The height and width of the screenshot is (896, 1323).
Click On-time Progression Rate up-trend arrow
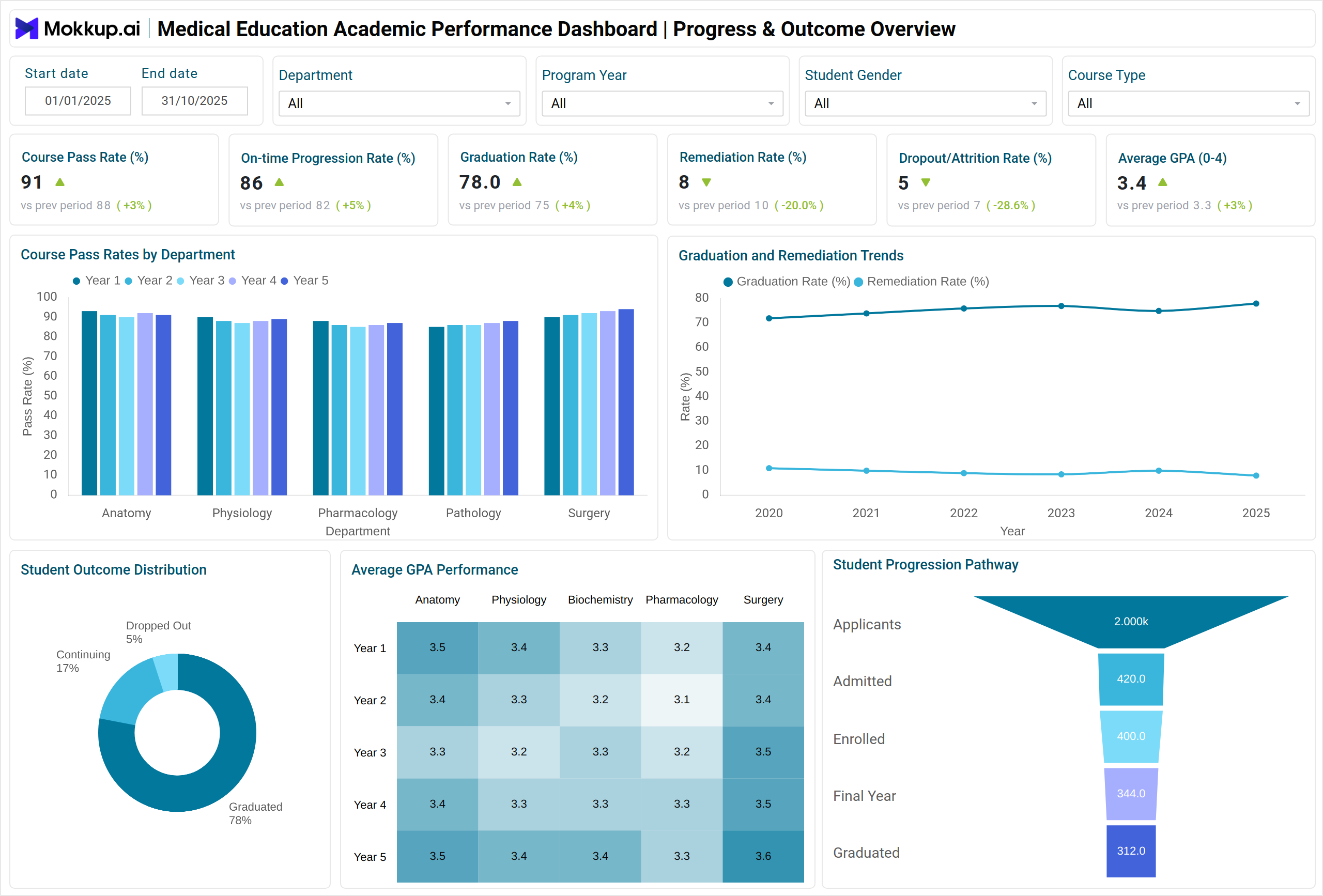tap(279, 182)
